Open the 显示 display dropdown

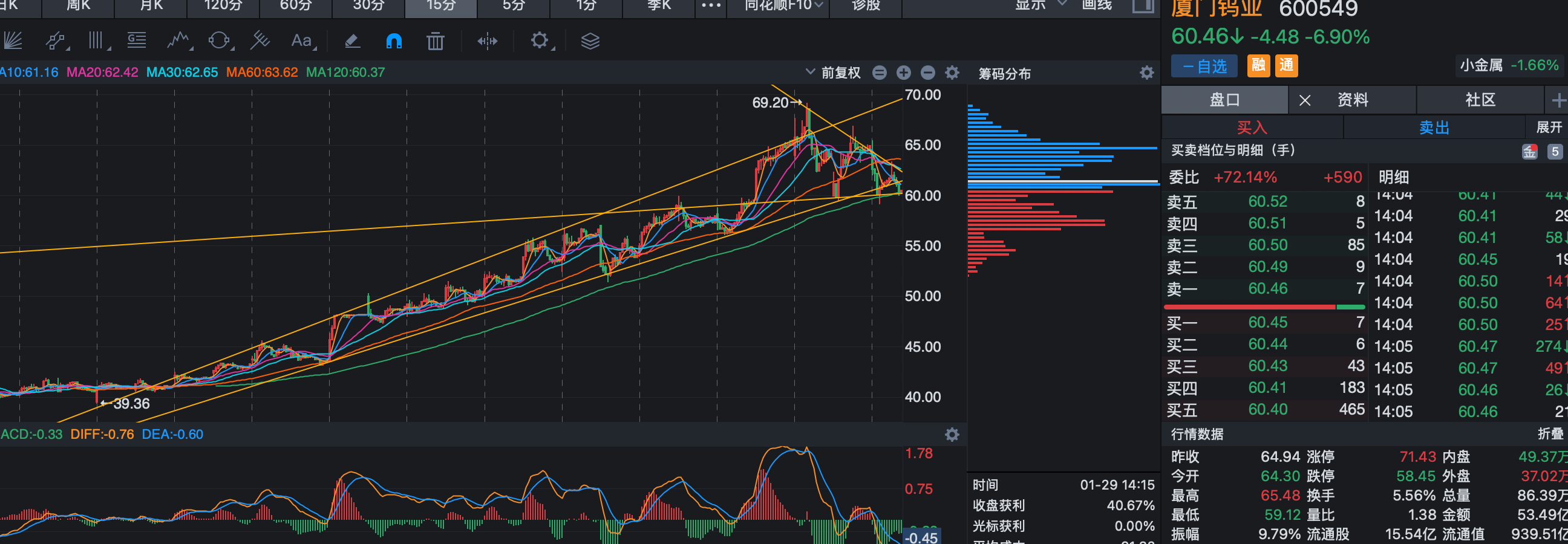tap(1040, 5)
